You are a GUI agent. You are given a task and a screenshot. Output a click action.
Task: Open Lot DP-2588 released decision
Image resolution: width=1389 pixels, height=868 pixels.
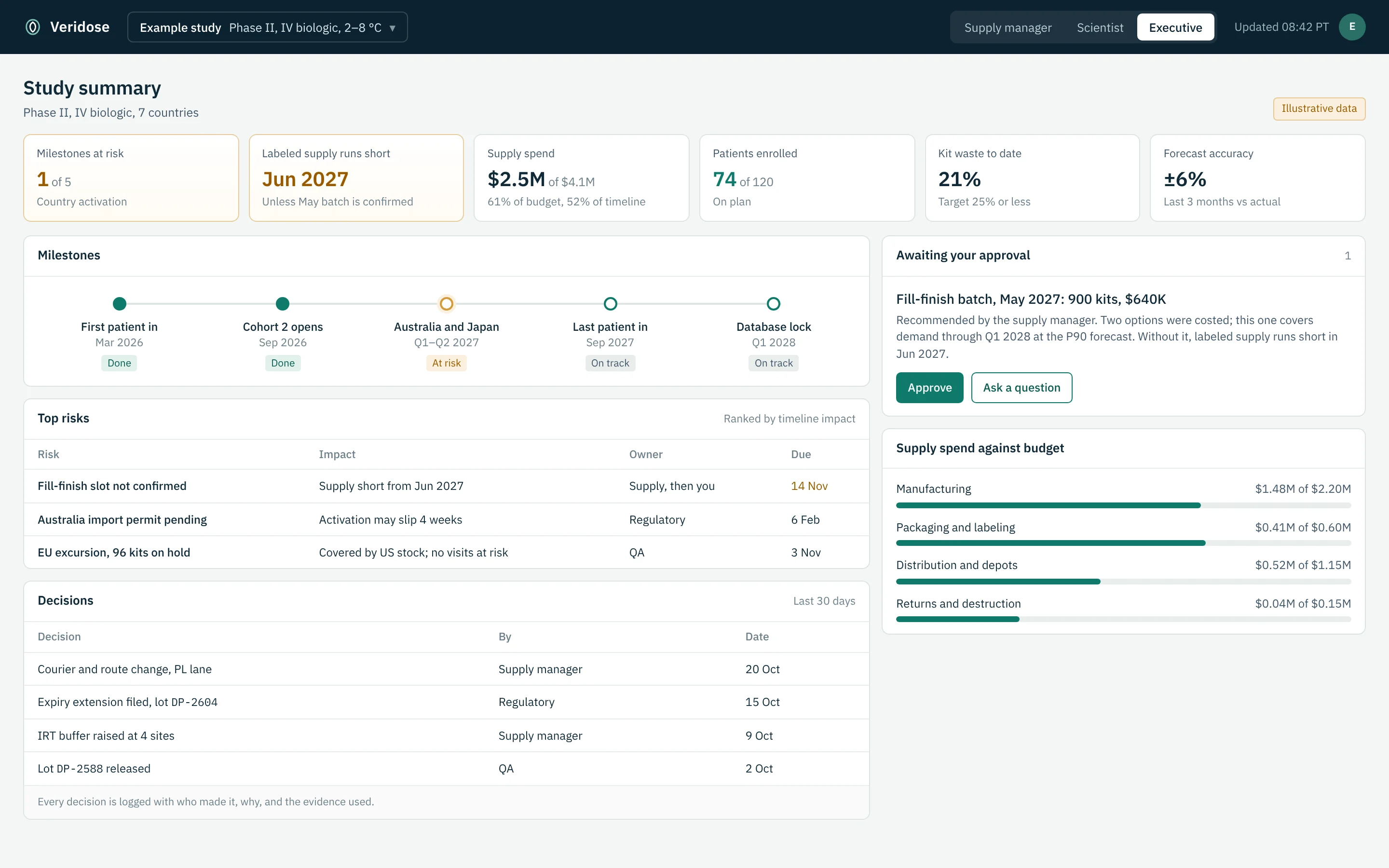[x=446, y=769]
